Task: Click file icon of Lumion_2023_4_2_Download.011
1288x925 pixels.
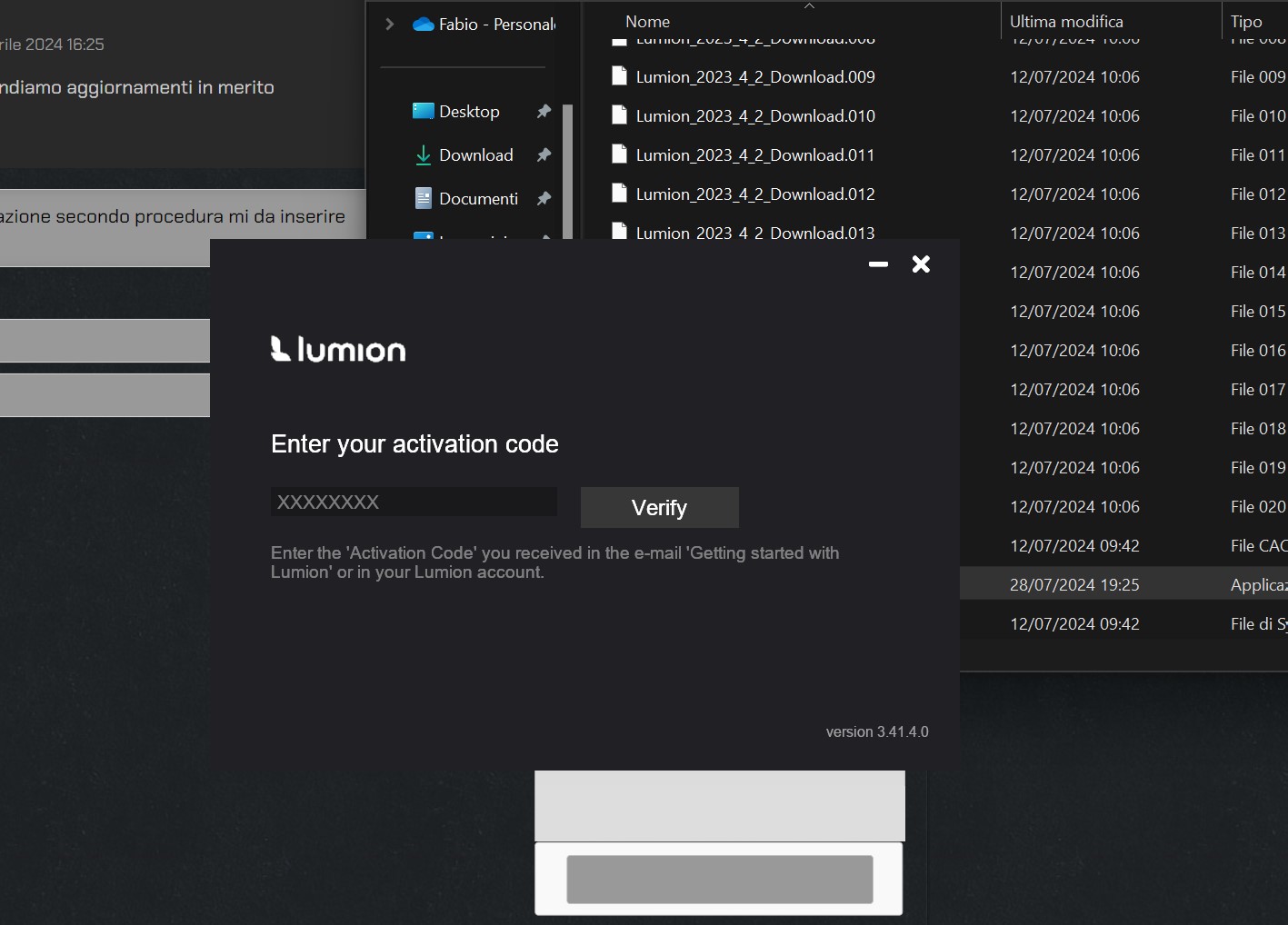Action: coord(619,154)
